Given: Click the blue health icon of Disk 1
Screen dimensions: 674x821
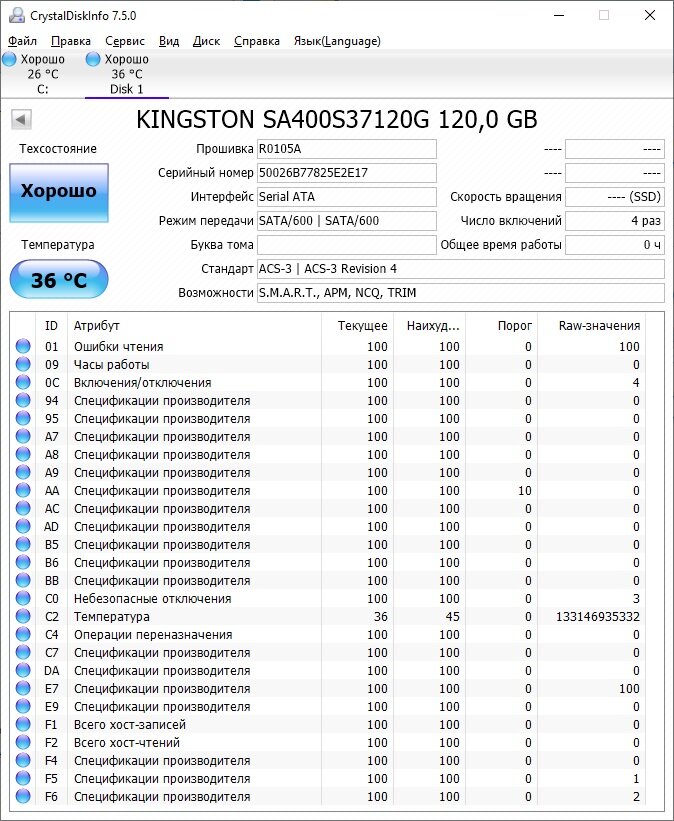Looking at the screenshot, I should pos(93,59).
